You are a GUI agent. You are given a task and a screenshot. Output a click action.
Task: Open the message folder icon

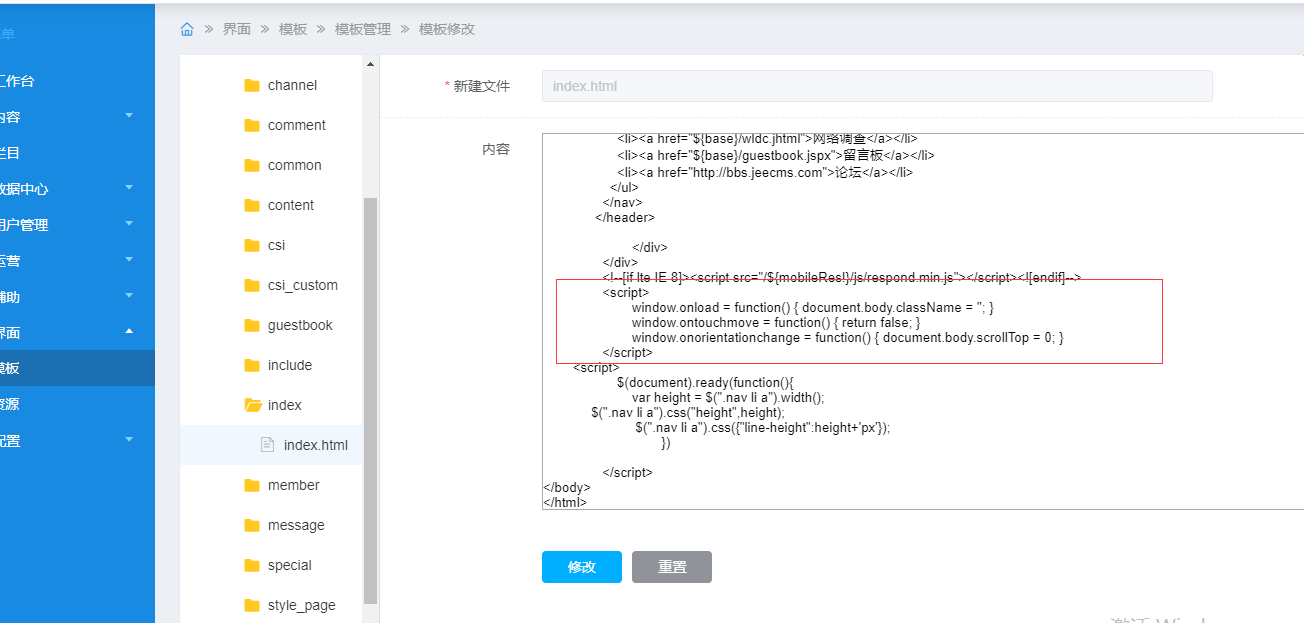click(x=252, y=525)
